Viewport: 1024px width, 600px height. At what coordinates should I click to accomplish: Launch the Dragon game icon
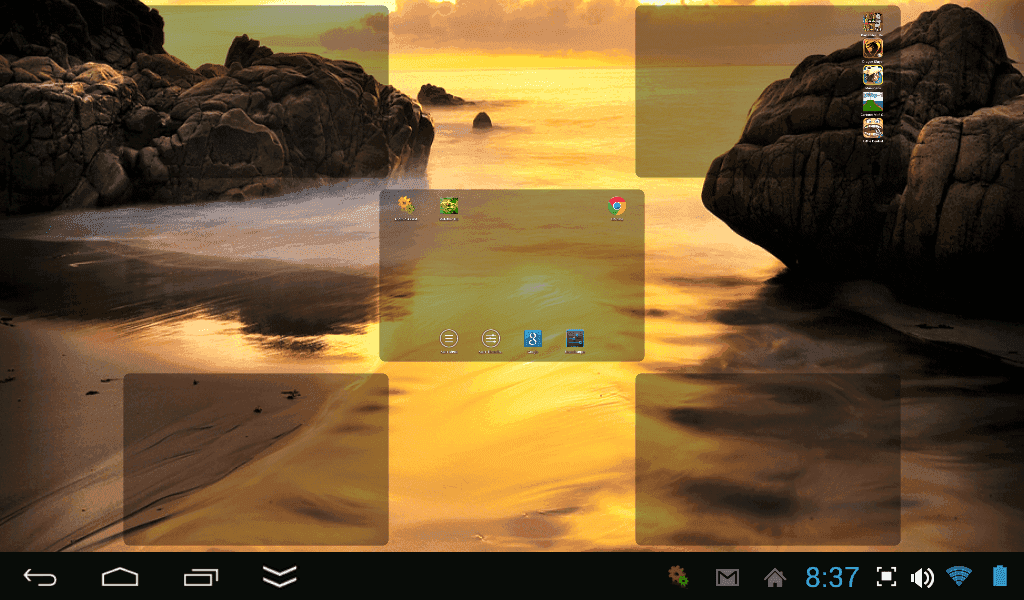pyautogui.click(x=872, y=48)
